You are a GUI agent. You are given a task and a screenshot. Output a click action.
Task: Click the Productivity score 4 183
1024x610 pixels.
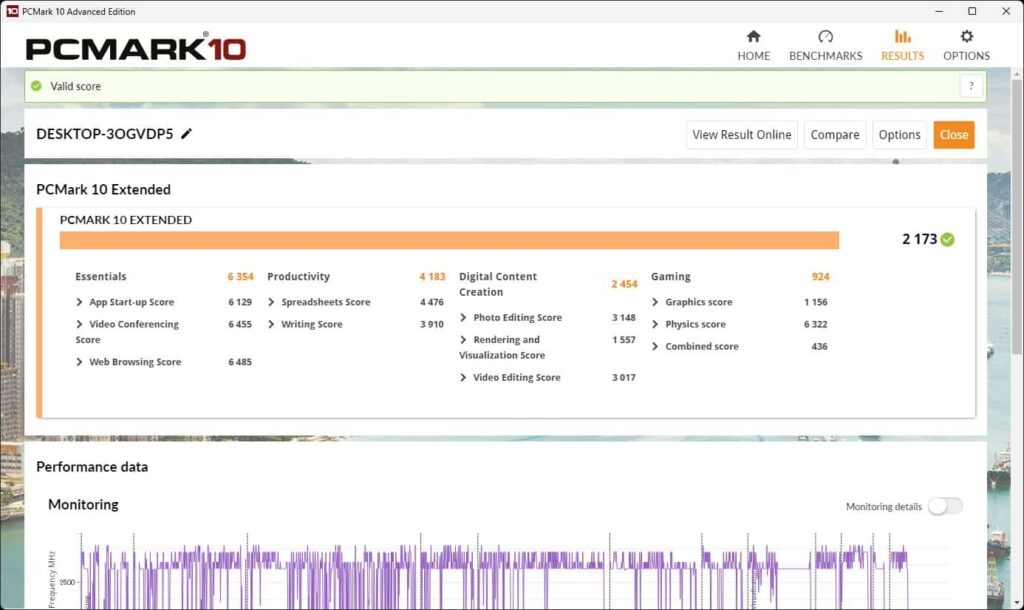[x=432, y=277]
